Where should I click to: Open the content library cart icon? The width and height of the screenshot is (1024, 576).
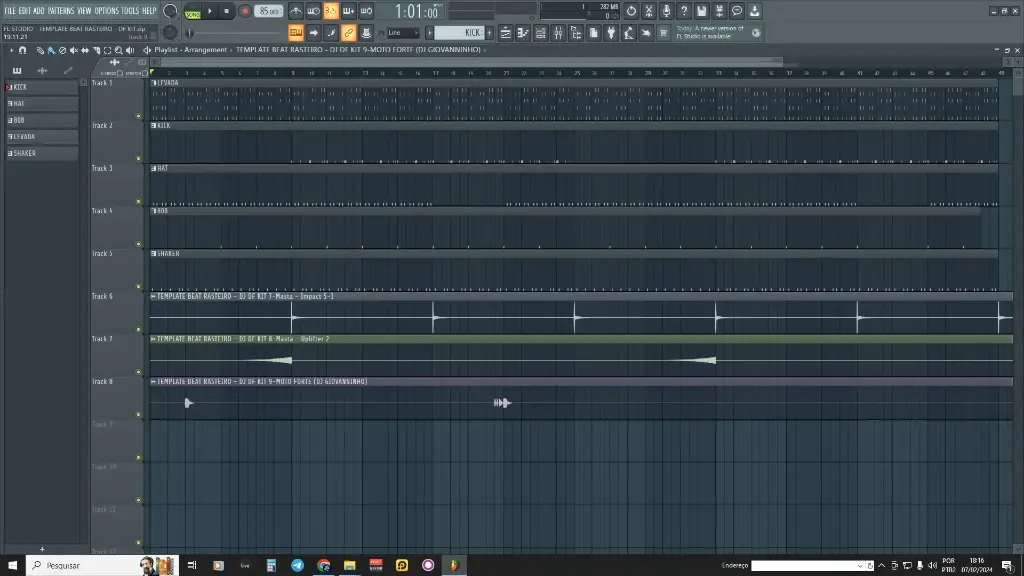(x=664, y=33)
